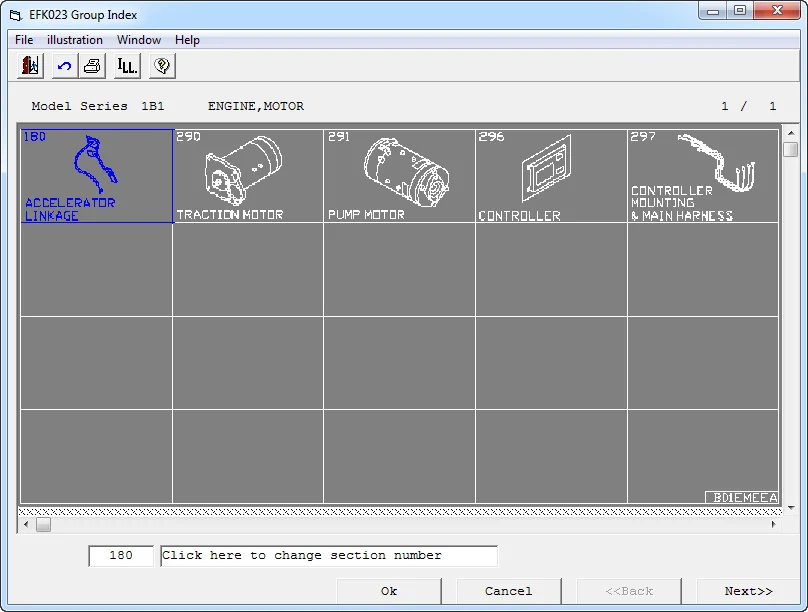This screenshot has width=808, height=612.
Task: Click the Ok button
Action: pos(389,591)
